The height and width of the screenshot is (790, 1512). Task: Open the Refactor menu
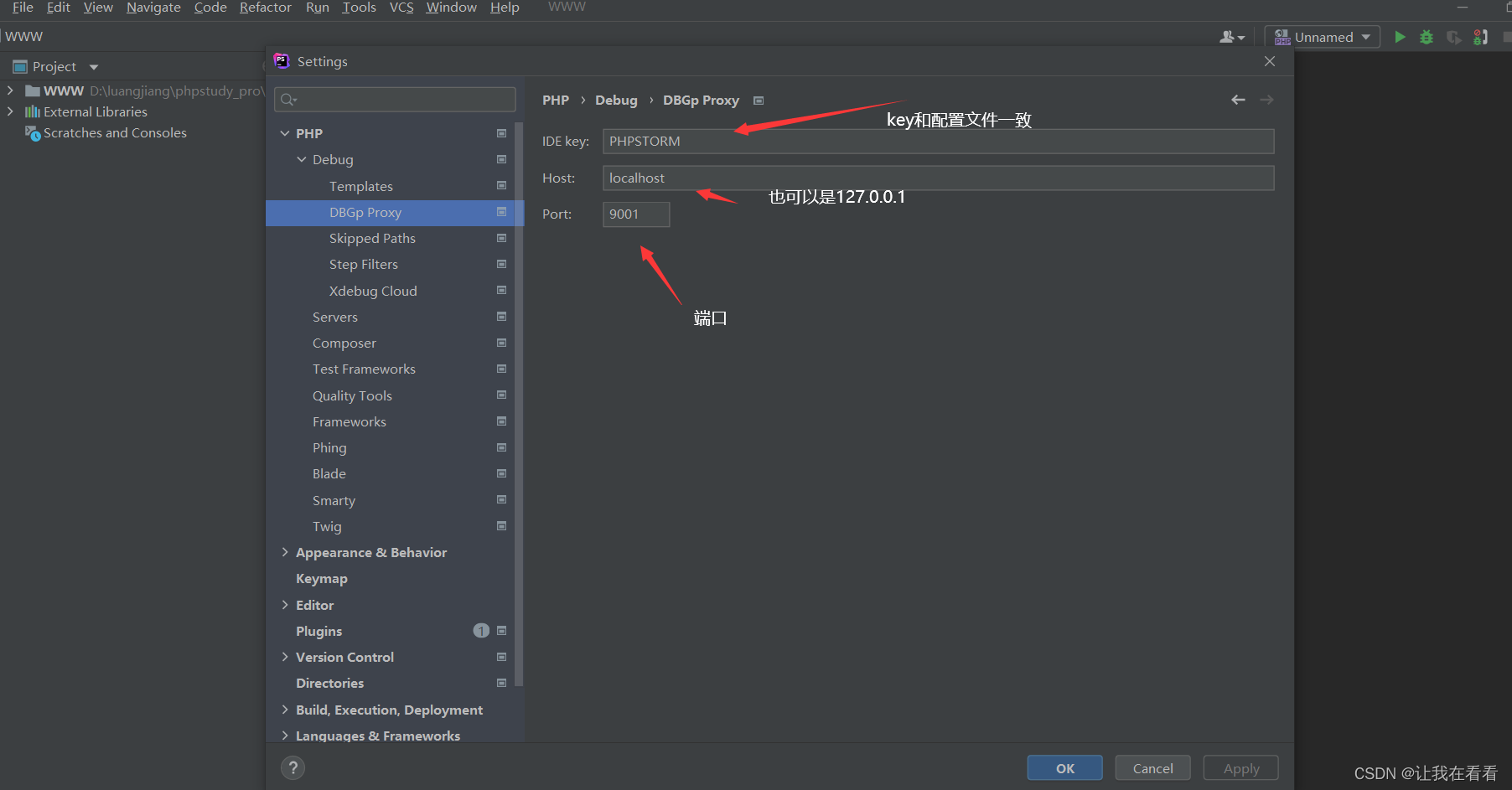pos(266,8)
